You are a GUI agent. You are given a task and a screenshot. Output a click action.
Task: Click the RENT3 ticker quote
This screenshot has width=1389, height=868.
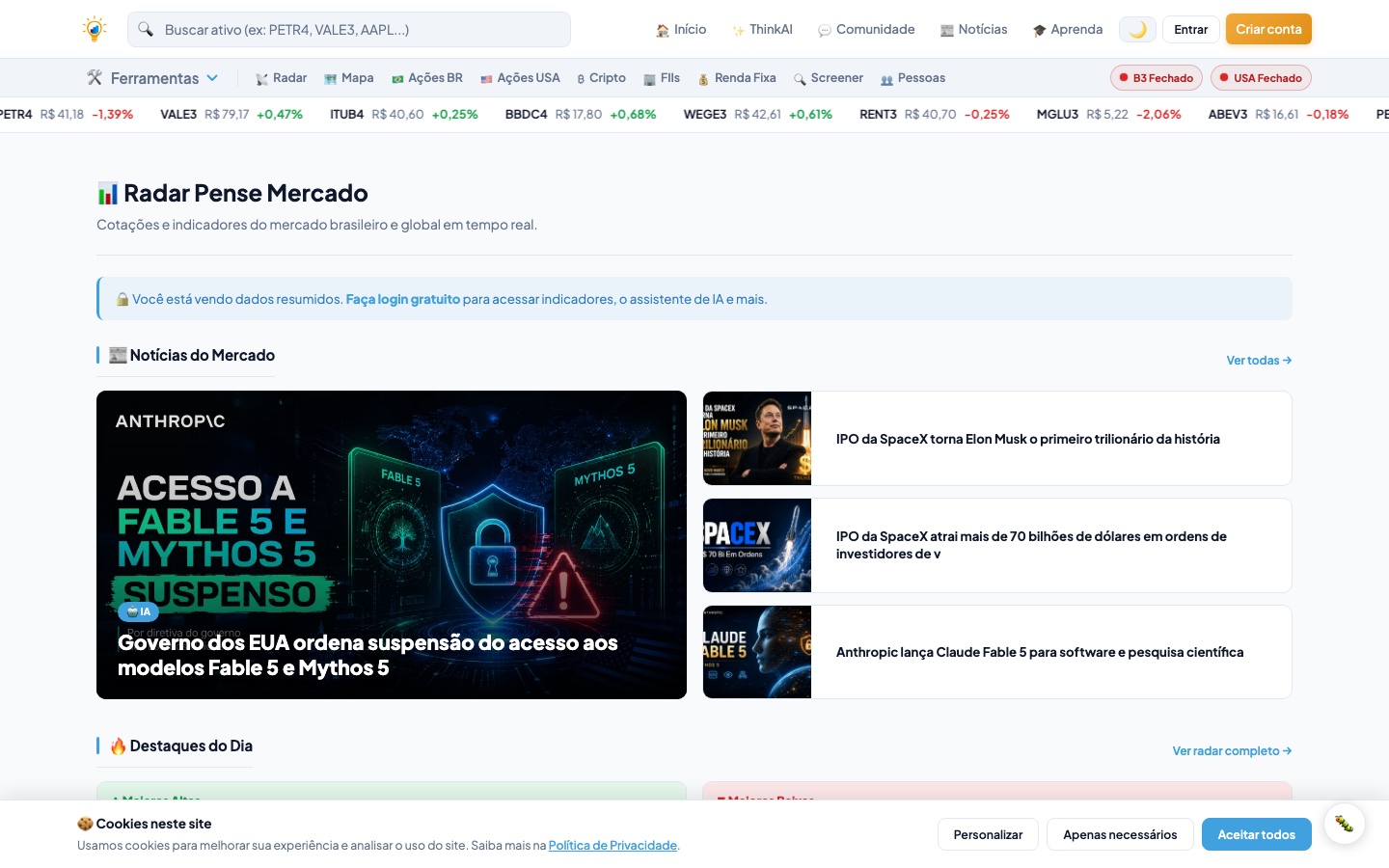[x=935, y=114]
